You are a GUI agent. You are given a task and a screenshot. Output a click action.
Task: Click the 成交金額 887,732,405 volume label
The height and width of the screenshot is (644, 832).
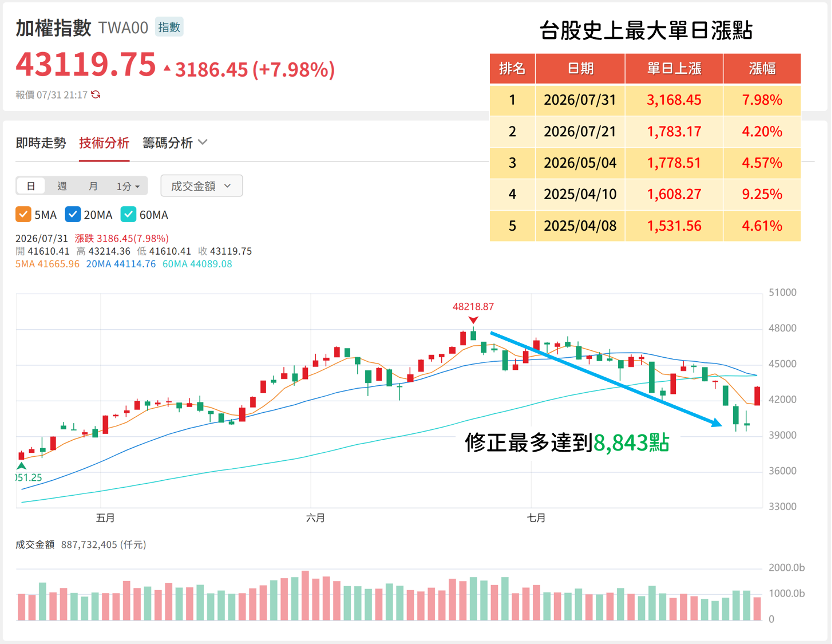[81, 545]
